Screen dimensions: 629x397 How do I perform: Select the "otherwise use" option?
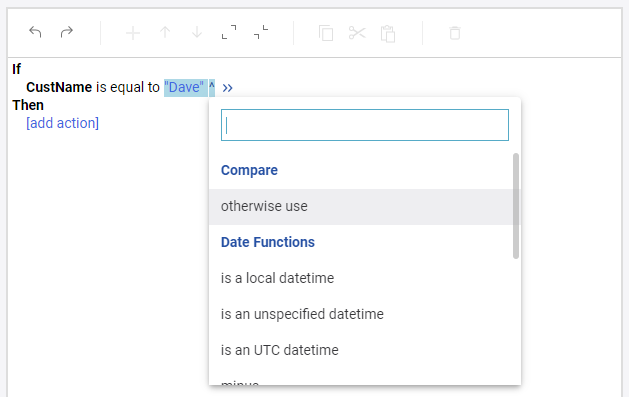[x=365, y=207]
